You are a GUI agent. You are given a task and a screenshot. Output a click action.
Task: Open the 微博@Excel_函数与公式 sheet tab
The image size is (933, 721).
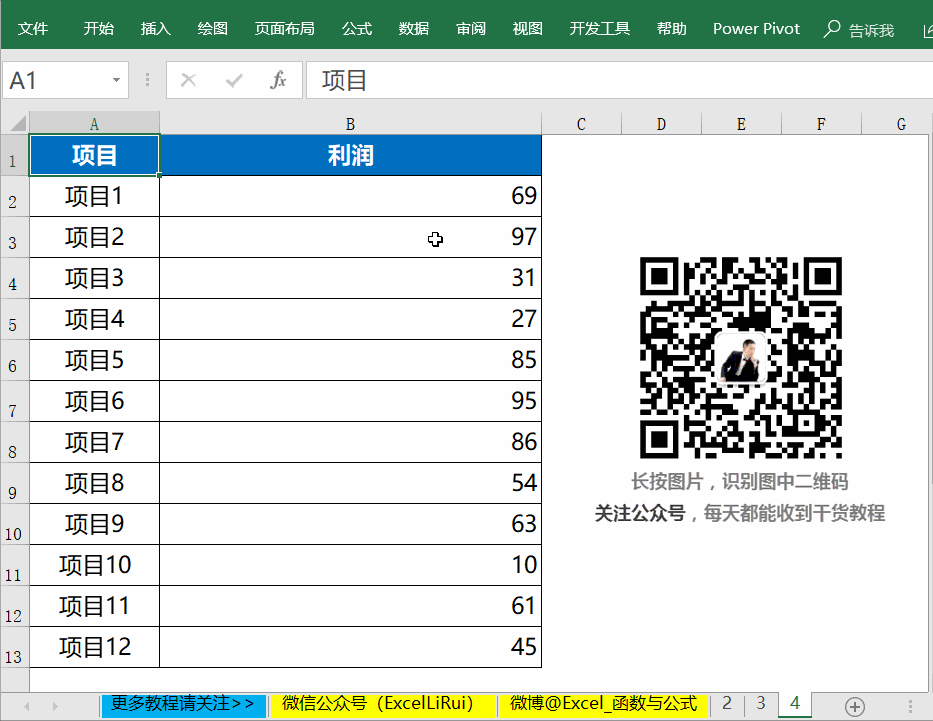[603, 704]
